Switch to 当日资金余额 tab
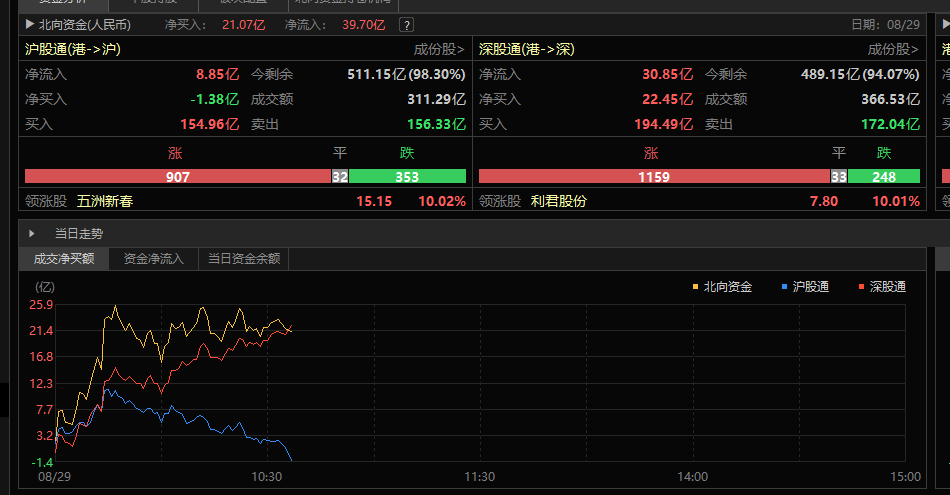The height and width of the screenshot is (495, 950). click(244, 259)
